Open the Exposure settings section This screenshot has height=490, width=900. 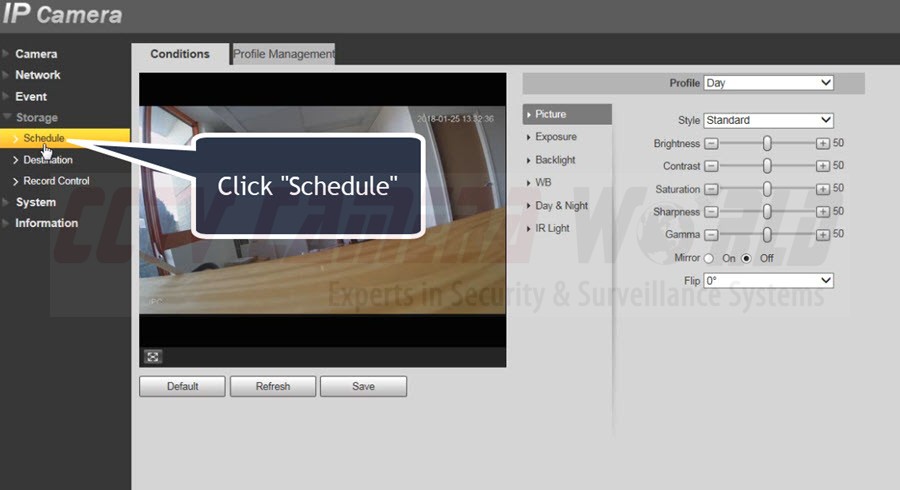tap(555, 137)
